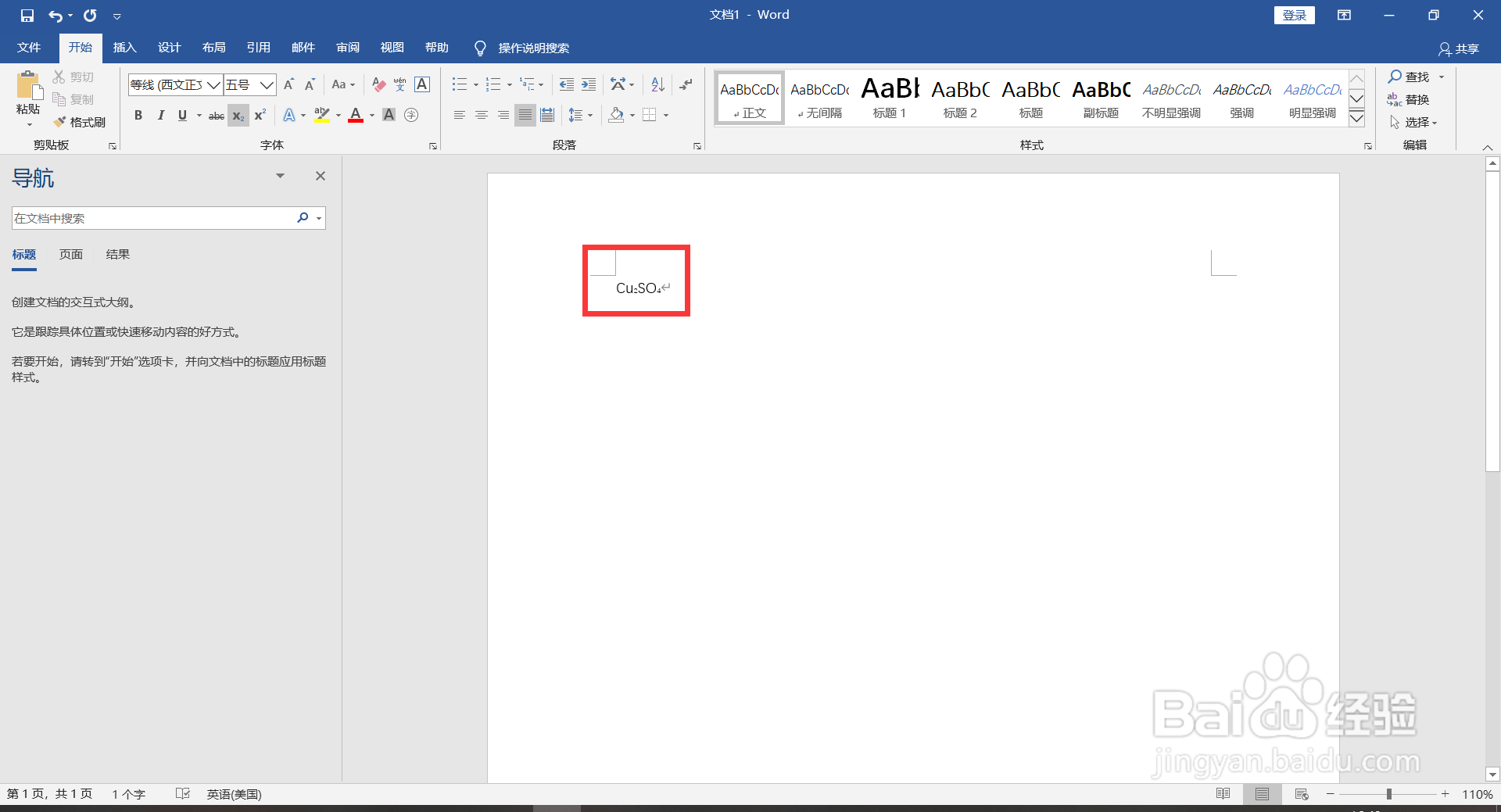Open ribbon display options icon
This screenshot has width=1501, height=812.
click(x=1344, y=15)
